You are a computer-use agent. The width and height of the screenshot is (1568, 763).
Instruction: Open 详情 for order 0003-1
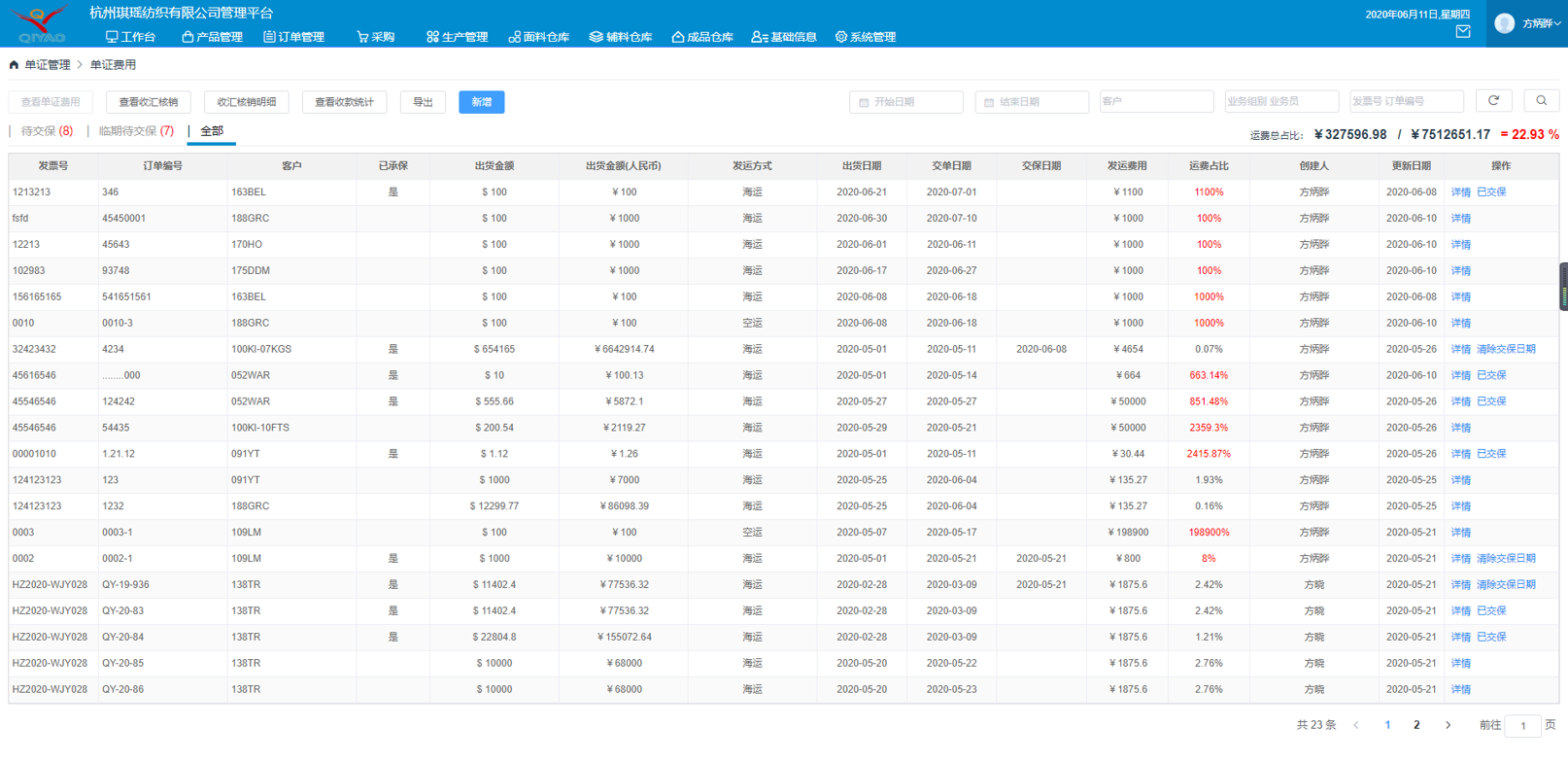point(1461,533)
